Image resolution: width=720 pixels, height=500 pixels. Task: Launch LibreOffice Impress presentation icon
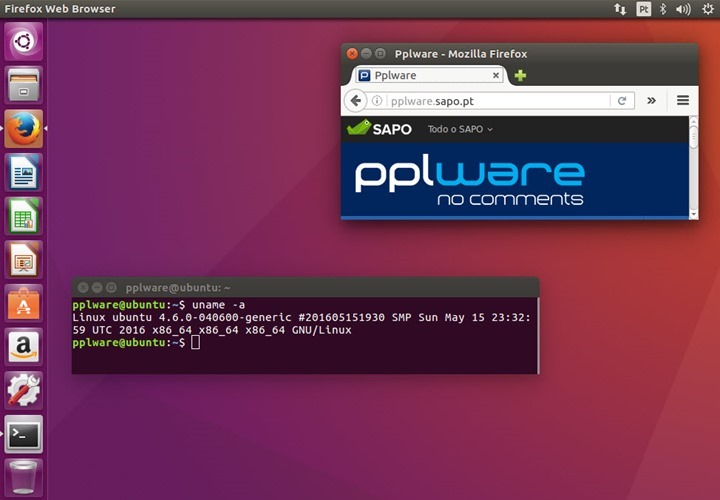(23, 259)
